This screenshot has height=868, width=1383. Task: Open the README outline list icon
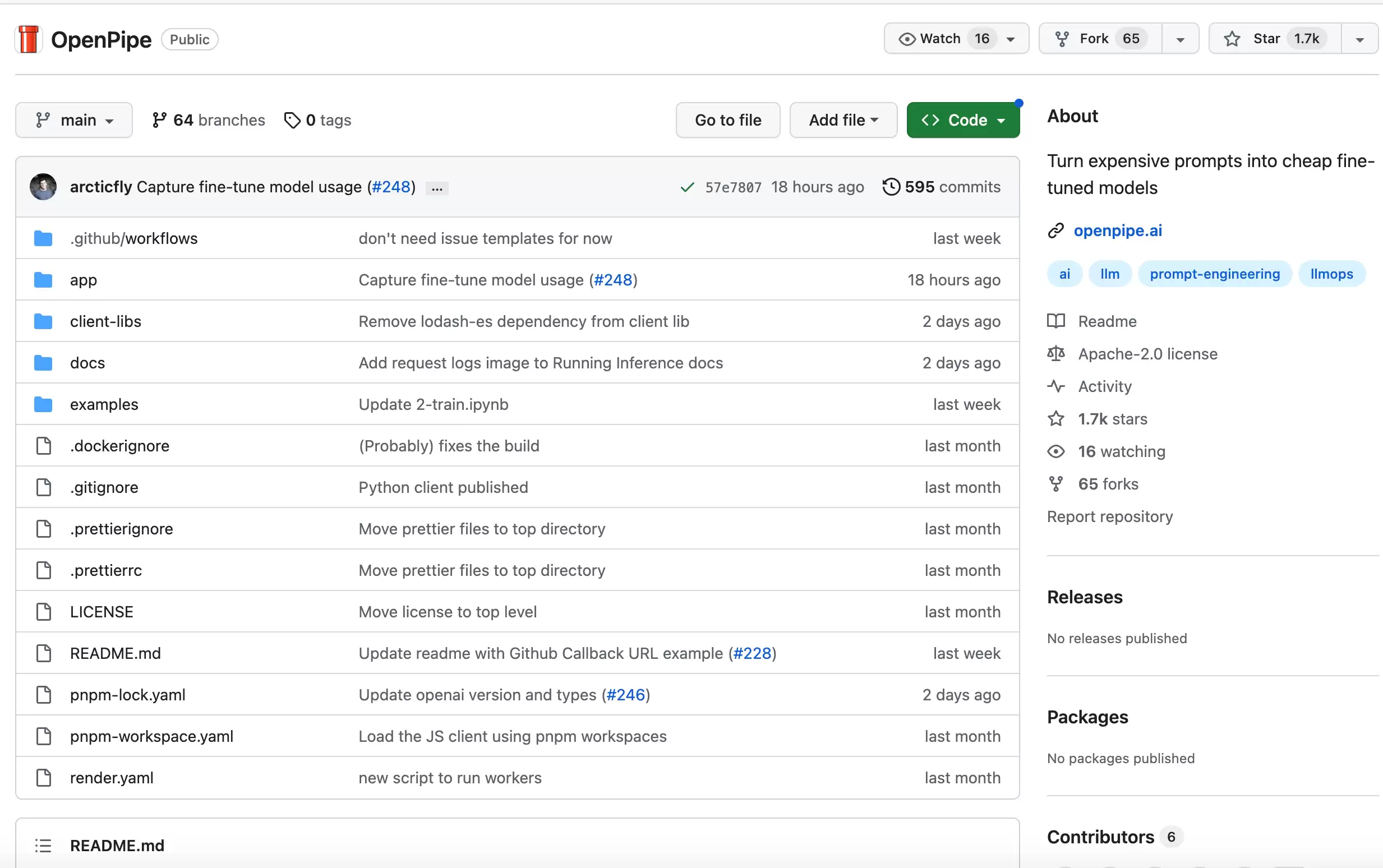coord(43,846)
